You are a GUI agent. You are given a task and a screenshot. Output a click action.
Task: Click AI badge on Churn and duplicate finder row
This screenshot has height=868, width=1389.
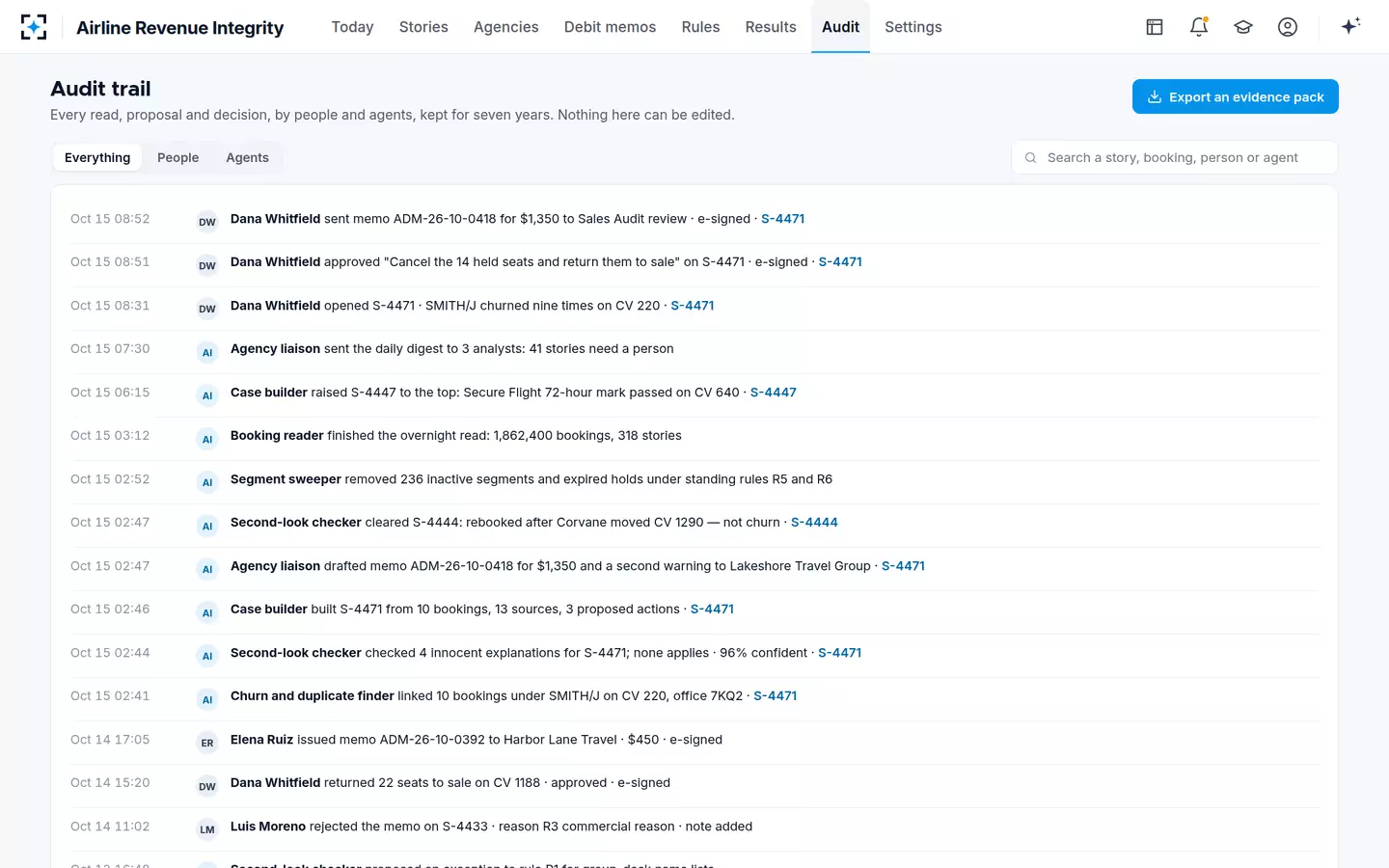pos(207,699)
